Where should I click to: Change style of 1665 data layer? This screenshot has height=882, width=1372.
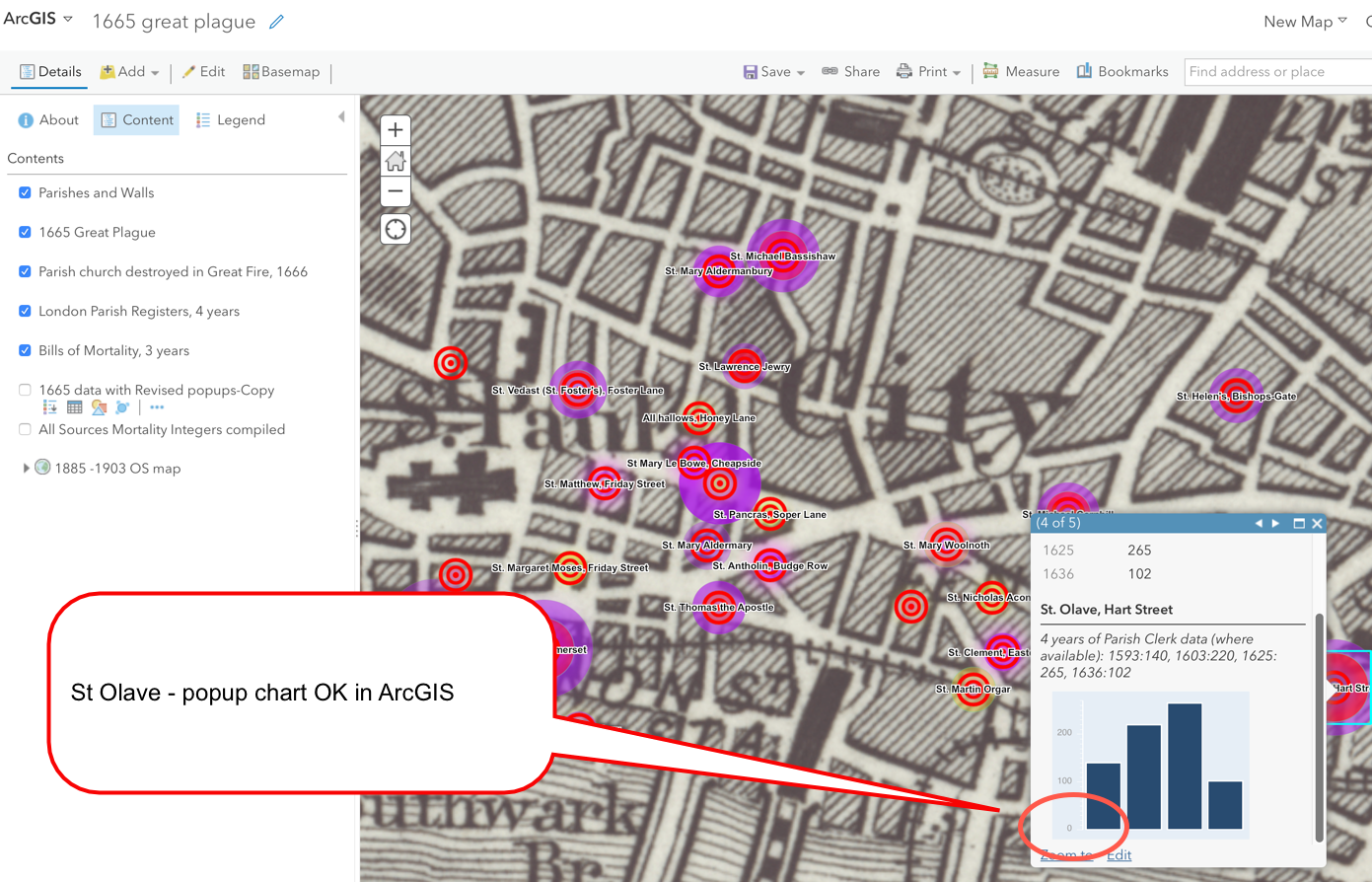[99, 407]
